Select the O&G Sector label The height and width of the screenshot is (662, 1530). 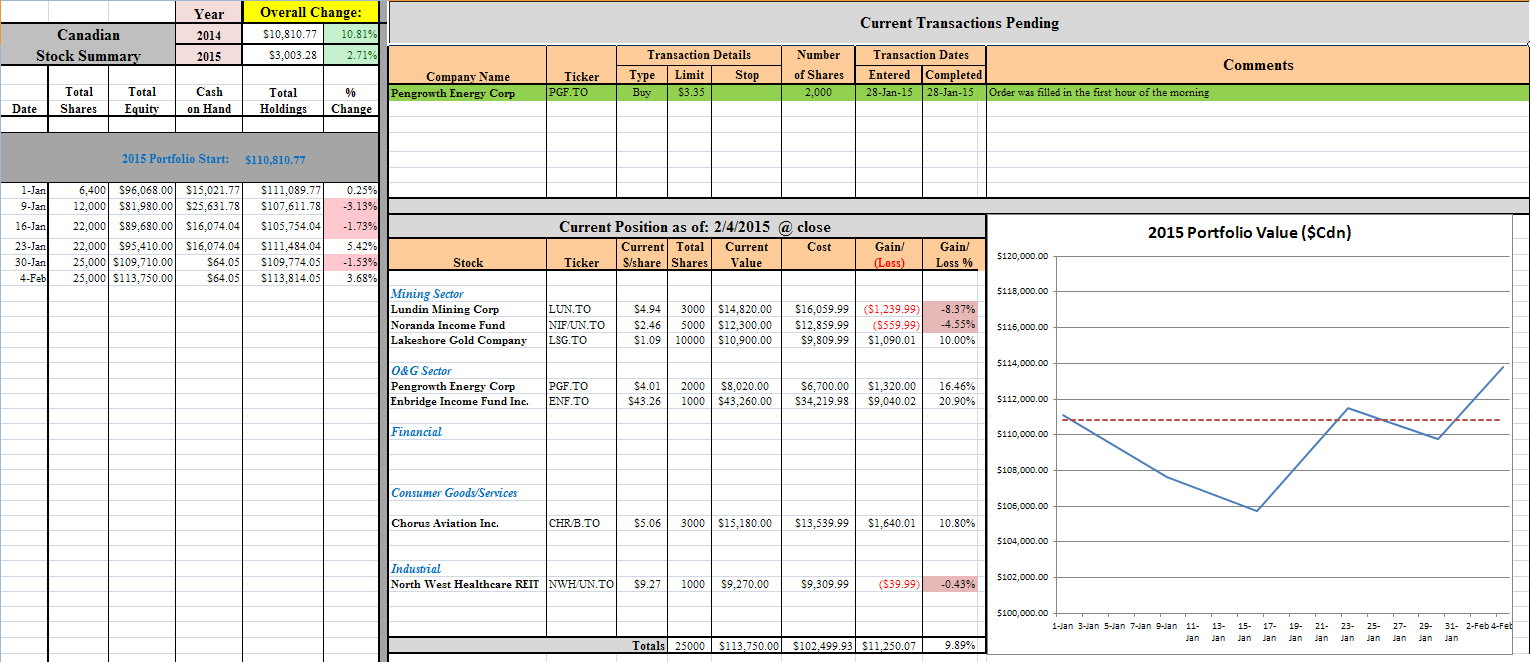[421, 371]
